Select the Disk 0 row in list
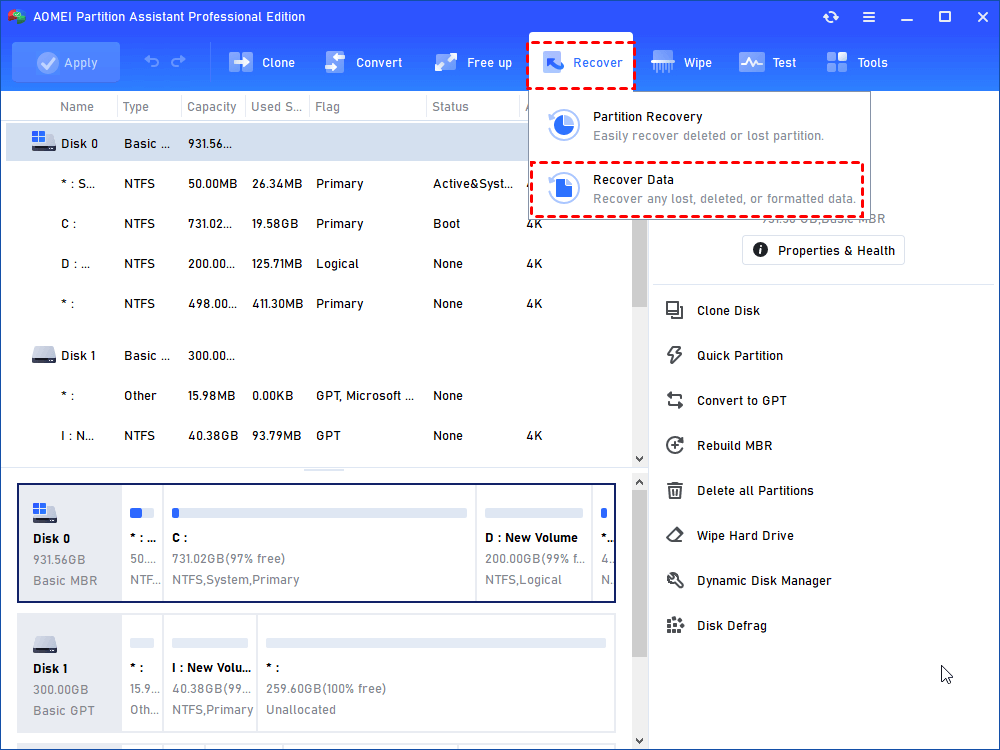Screen dimensions: 1000x750 (267, 143)
